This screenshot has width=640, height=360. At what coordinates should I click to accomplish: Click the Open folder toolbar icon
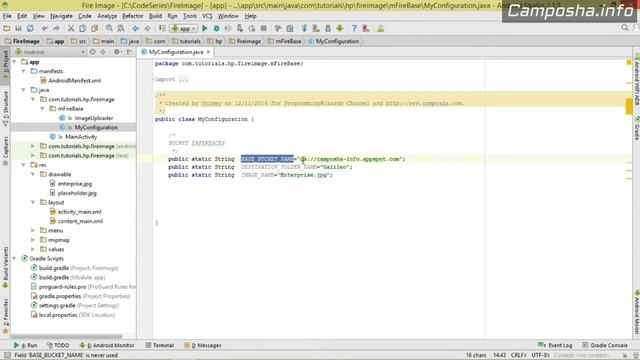coord(7,28)
